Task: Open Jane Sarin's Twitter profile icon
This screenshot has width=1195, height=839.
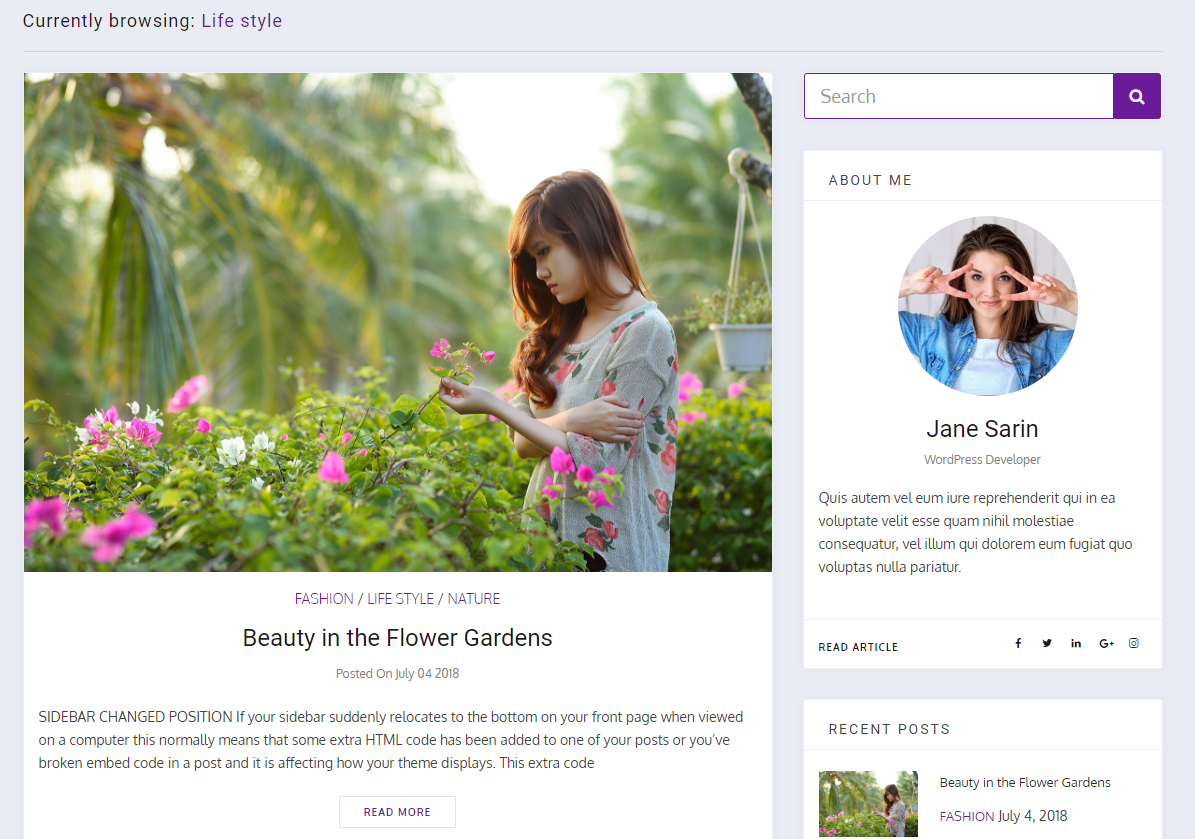Action: (x=1047, y=643)
